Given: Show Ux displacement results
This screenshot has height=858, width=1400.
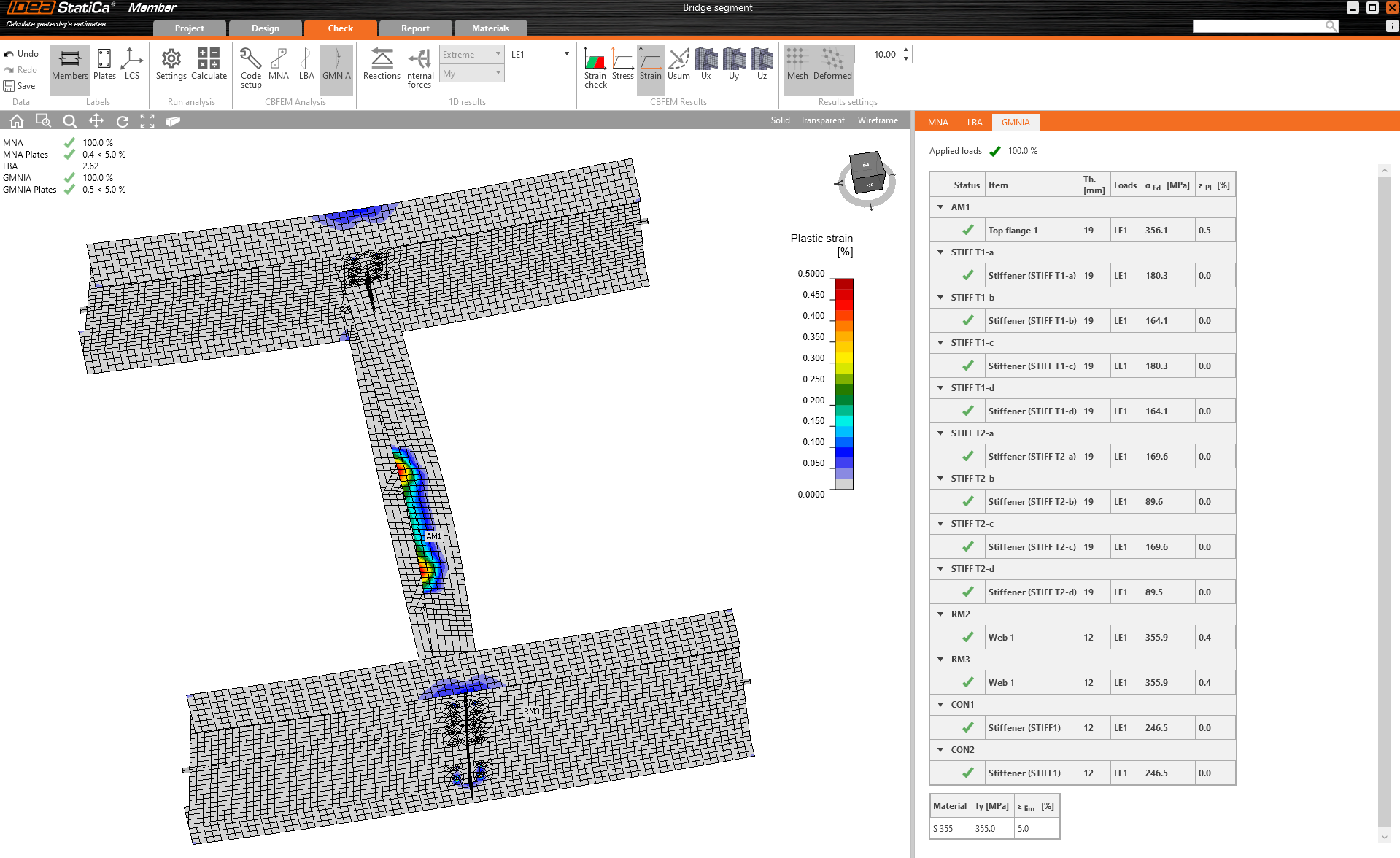Looking at the screenshot, I should [x=705, y=64].
